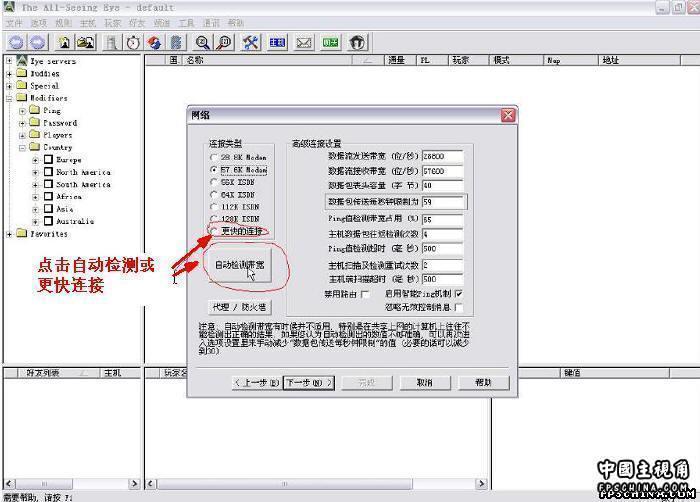Screen dimensions: 700x502
Task: Click the gray building toolbar icon
Action: [x=111, y=42]
